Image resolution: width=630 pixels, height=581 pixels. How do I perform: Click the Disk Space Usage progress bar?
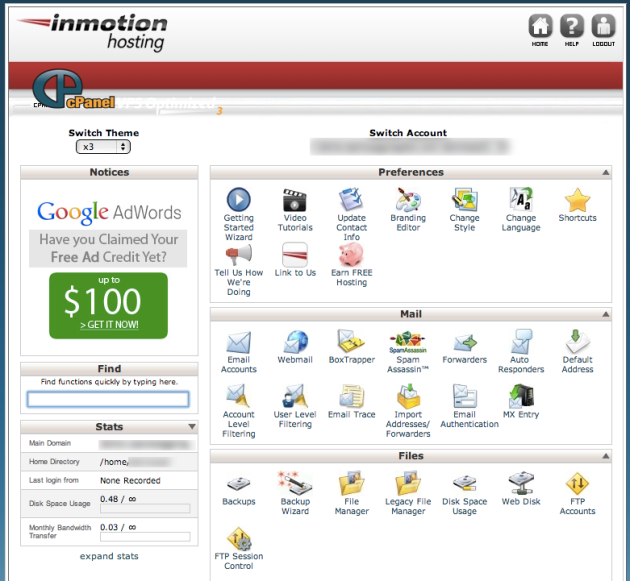[x=145, y=509]
